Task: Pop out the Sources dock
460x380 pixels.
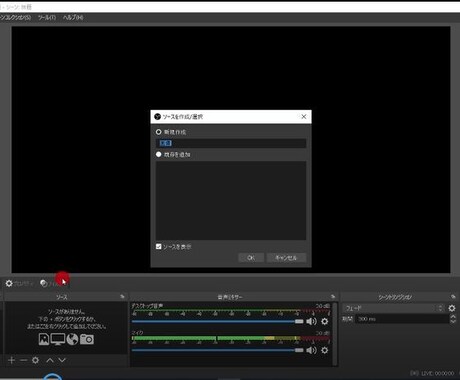Action: pyautogui.click(x=122, y=296)
